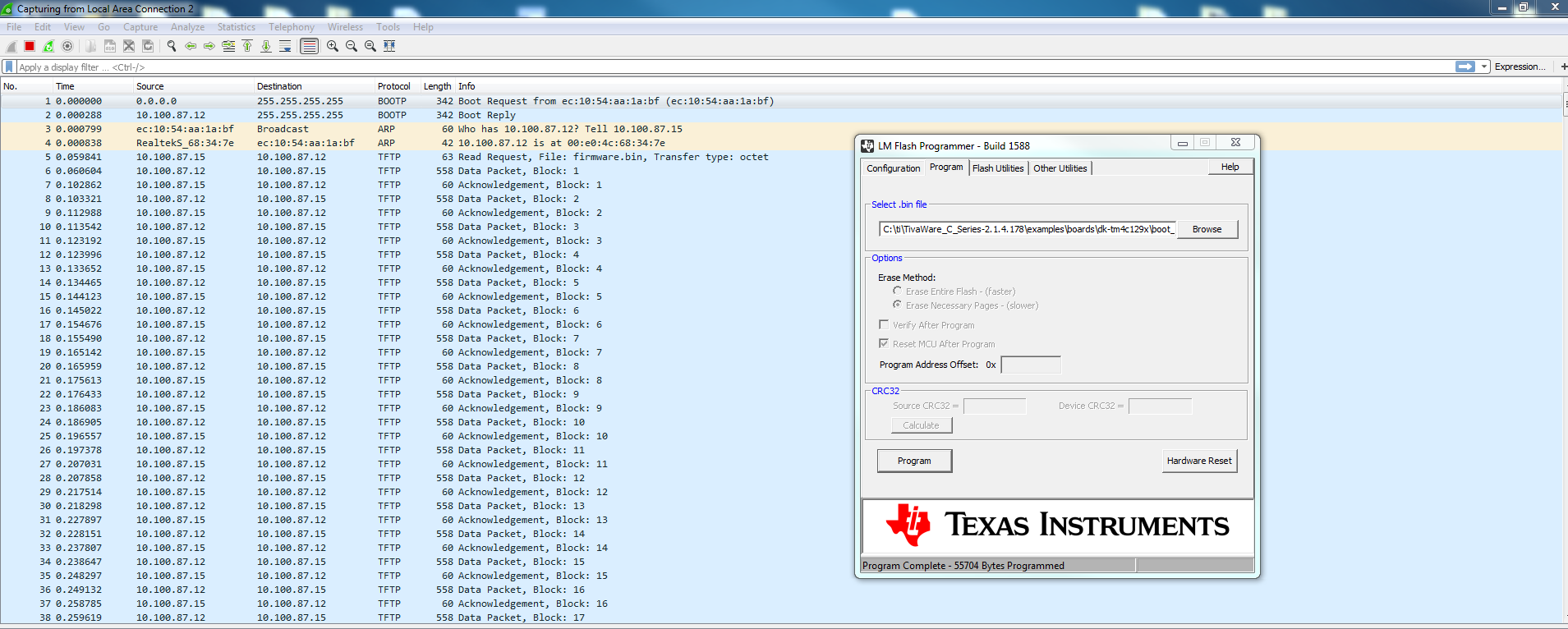Open the Capture menu

(140, 27)
